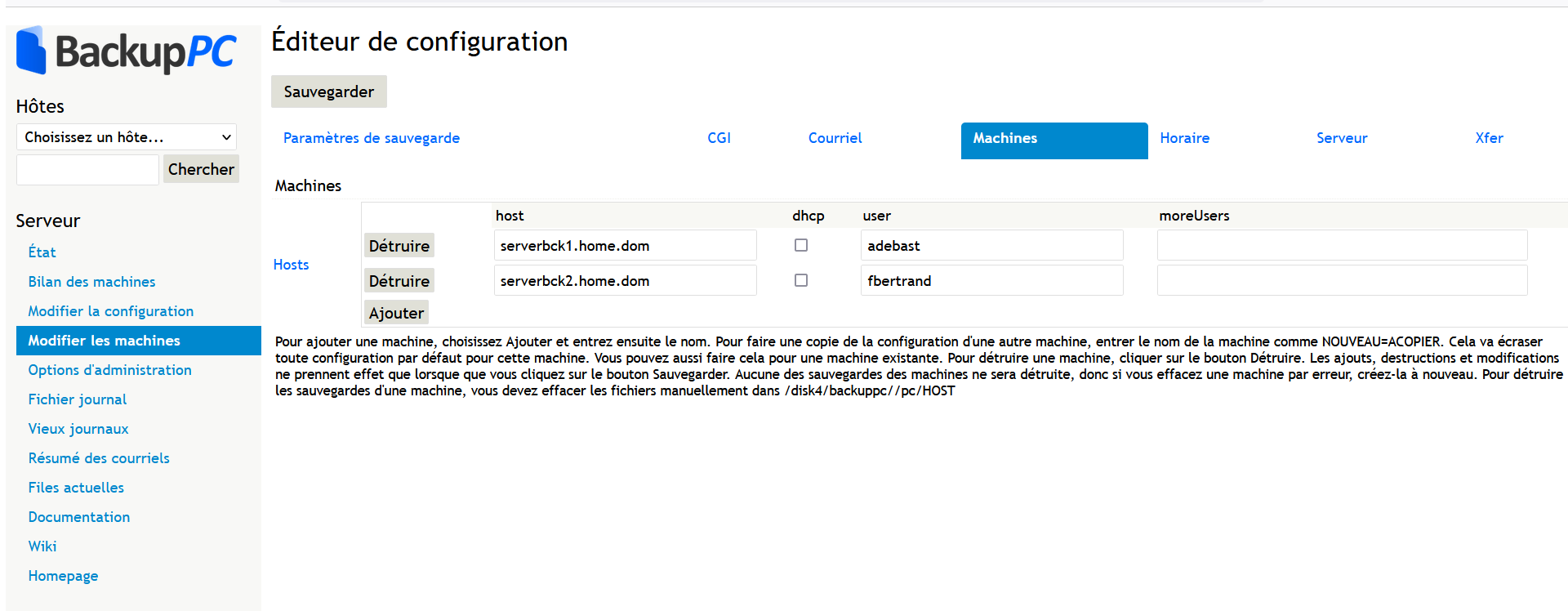This screenshot has height=611, width=1568.
Task: Select the Courriel tab
Action: (x=835, y=138)
